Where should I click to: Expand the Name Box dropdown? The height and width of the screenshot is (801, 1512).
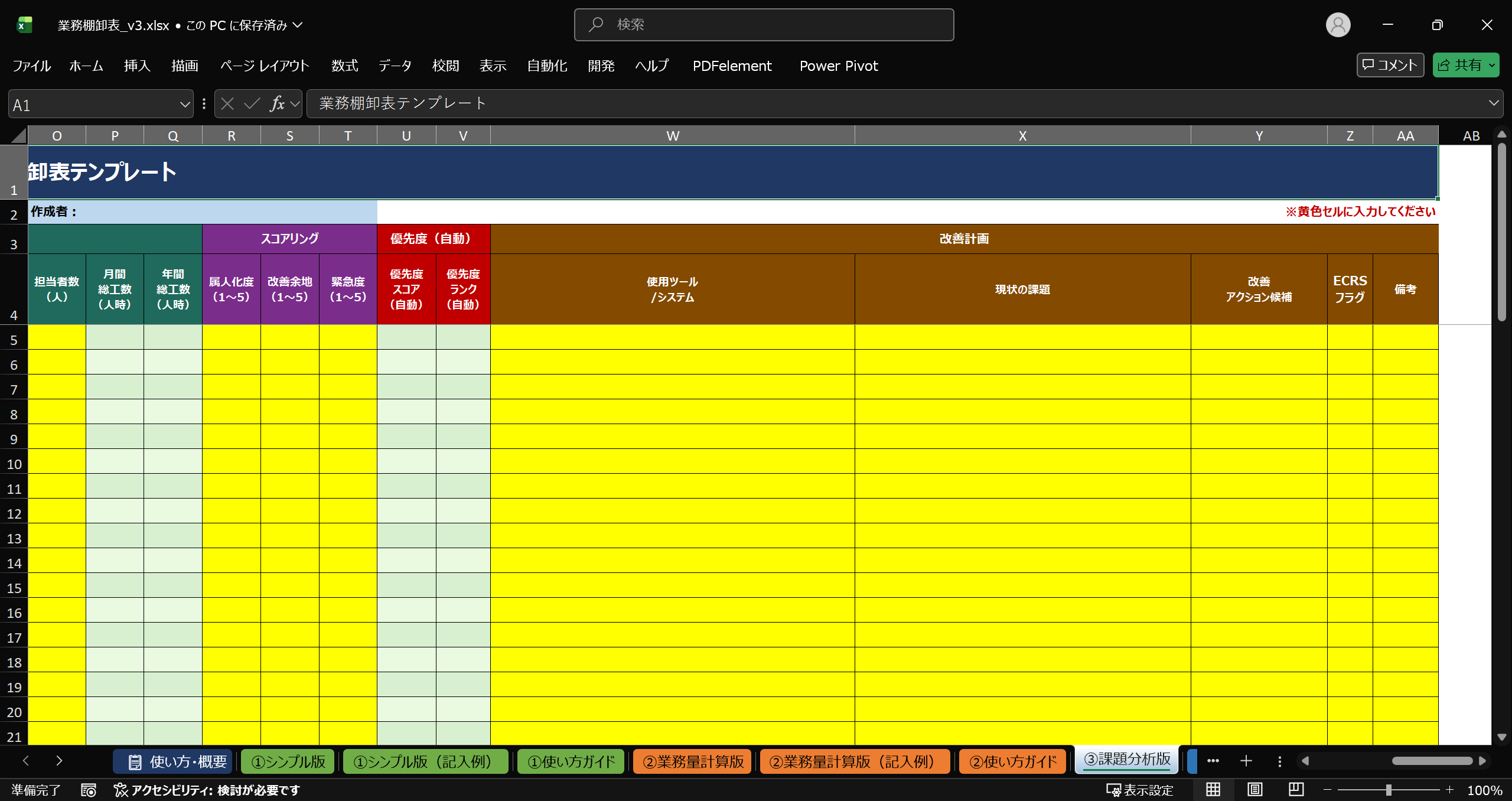[185, 105]
